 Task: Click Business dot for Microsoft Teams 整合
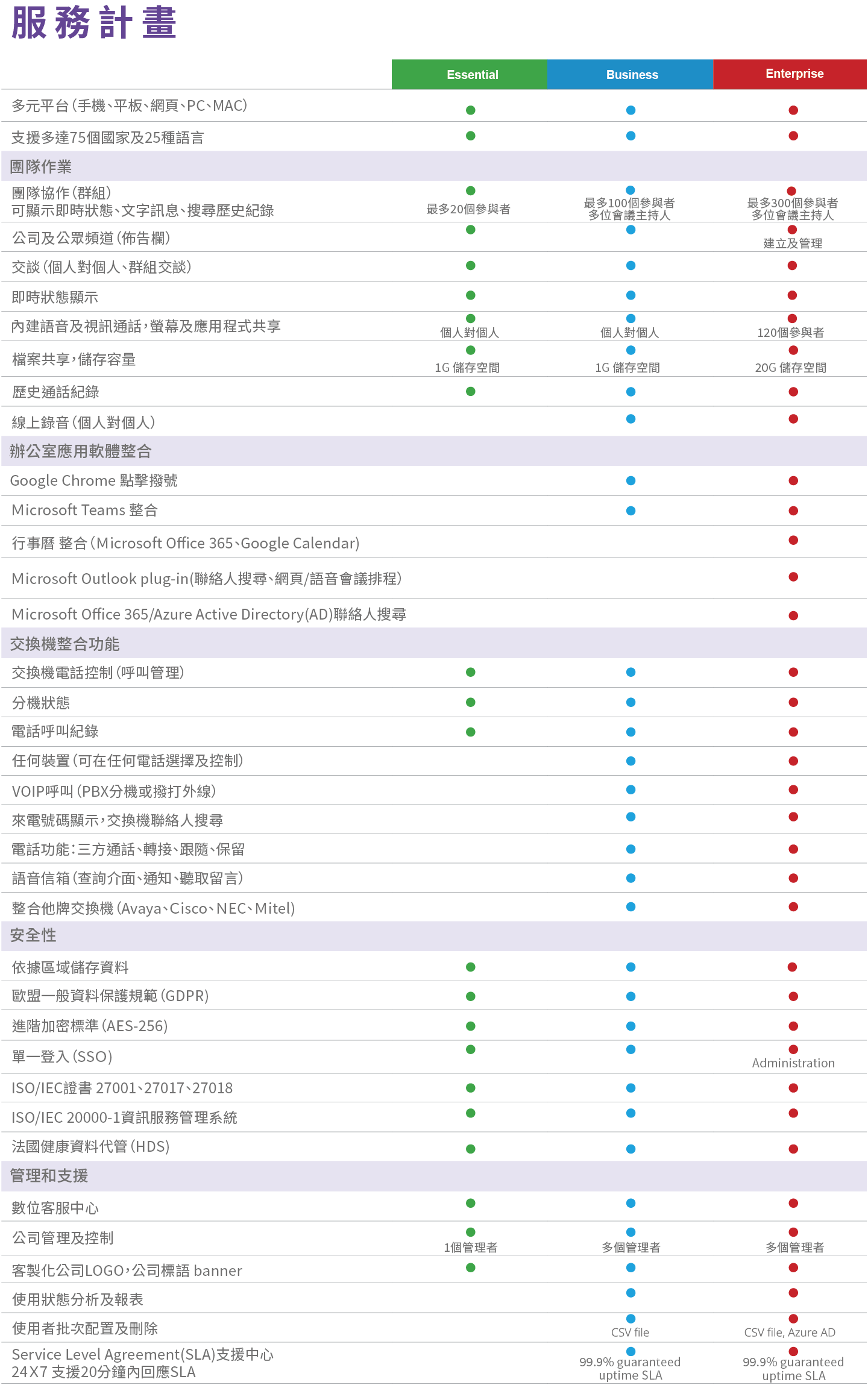tap(631, 510)
